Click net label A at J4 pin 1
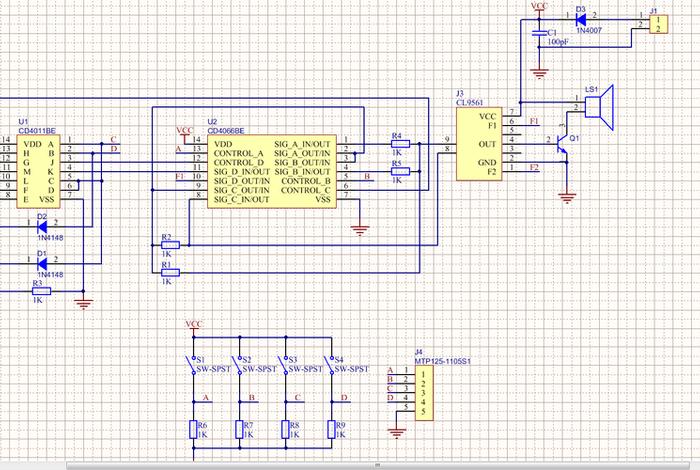The image size is (700, 470). coord(390,370)
